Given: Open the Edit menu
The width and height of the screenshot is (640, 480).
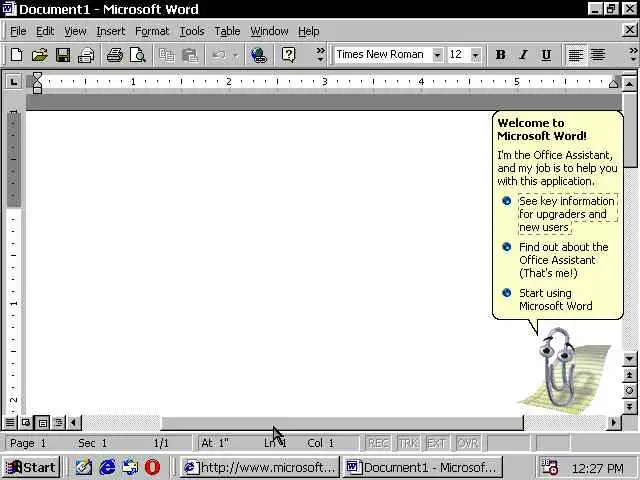Looking at the screenshot, I should click(45, 31).
